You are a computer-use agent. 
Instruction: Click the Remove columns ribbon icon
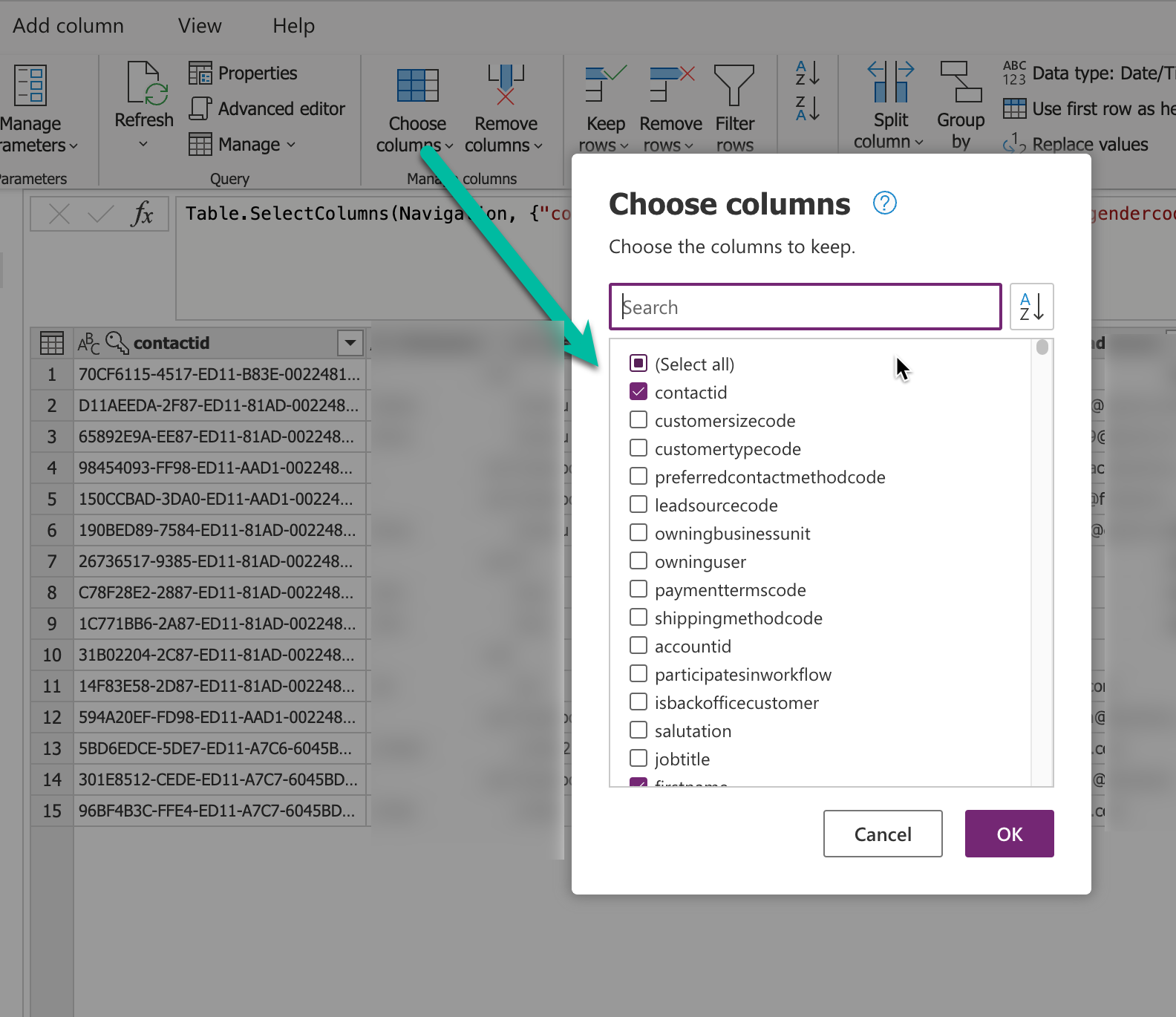[x=506, y=84]
